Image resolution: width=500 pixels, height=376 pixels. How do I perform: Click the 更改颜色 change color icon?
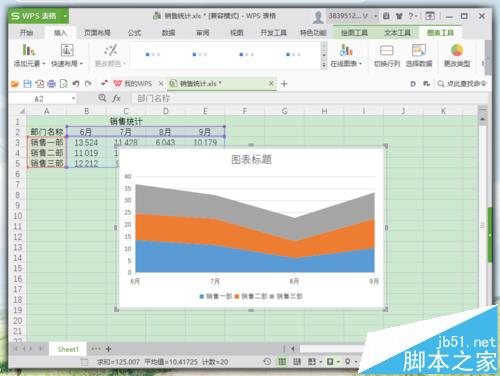(x=110, y=50)
